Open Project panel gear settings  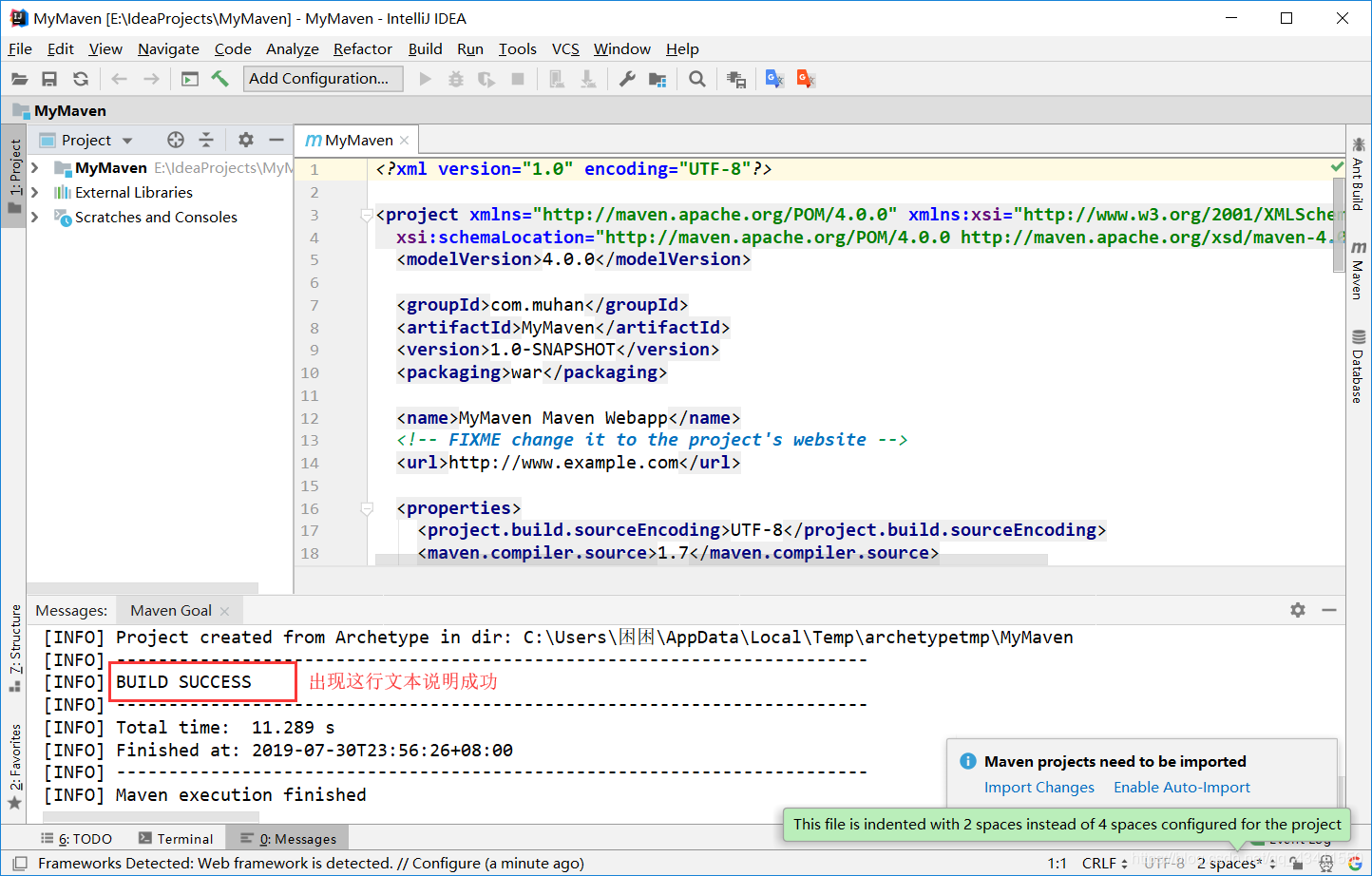[246, 140]
